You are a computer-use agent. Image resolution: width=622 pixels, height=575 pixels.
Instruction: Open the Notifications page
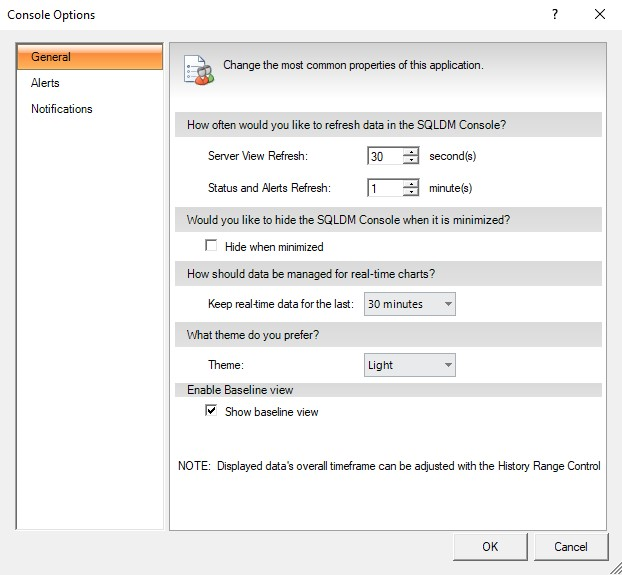tap(62, 109)
